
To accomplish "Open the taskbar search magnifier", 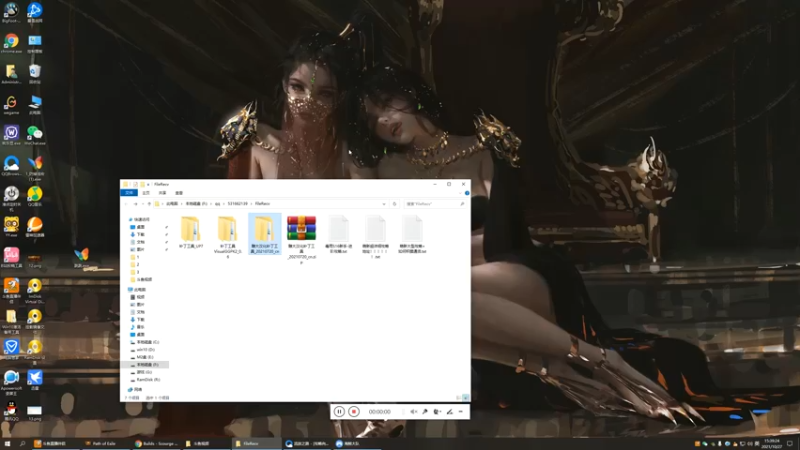I will (x=22, y=443).
